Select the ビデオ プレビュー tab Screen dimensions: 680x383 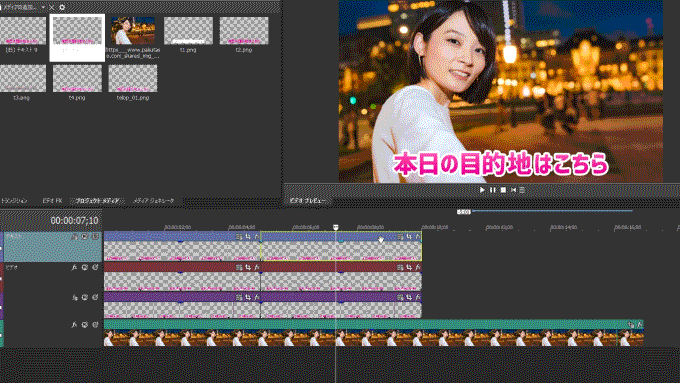click(x=307, y=201)
